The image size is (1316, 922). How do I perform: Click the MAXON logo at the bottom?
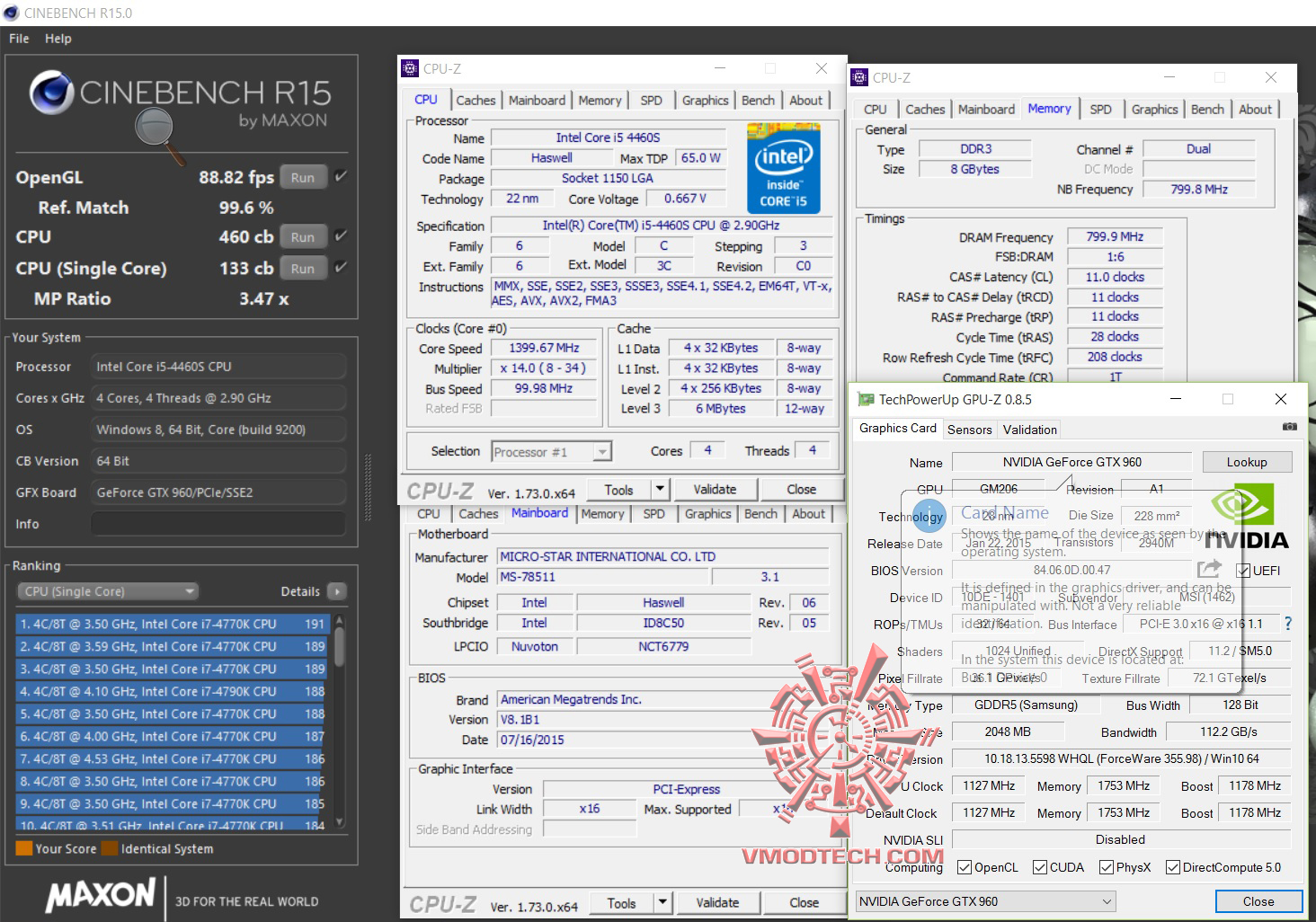click(x=101, y=895)
